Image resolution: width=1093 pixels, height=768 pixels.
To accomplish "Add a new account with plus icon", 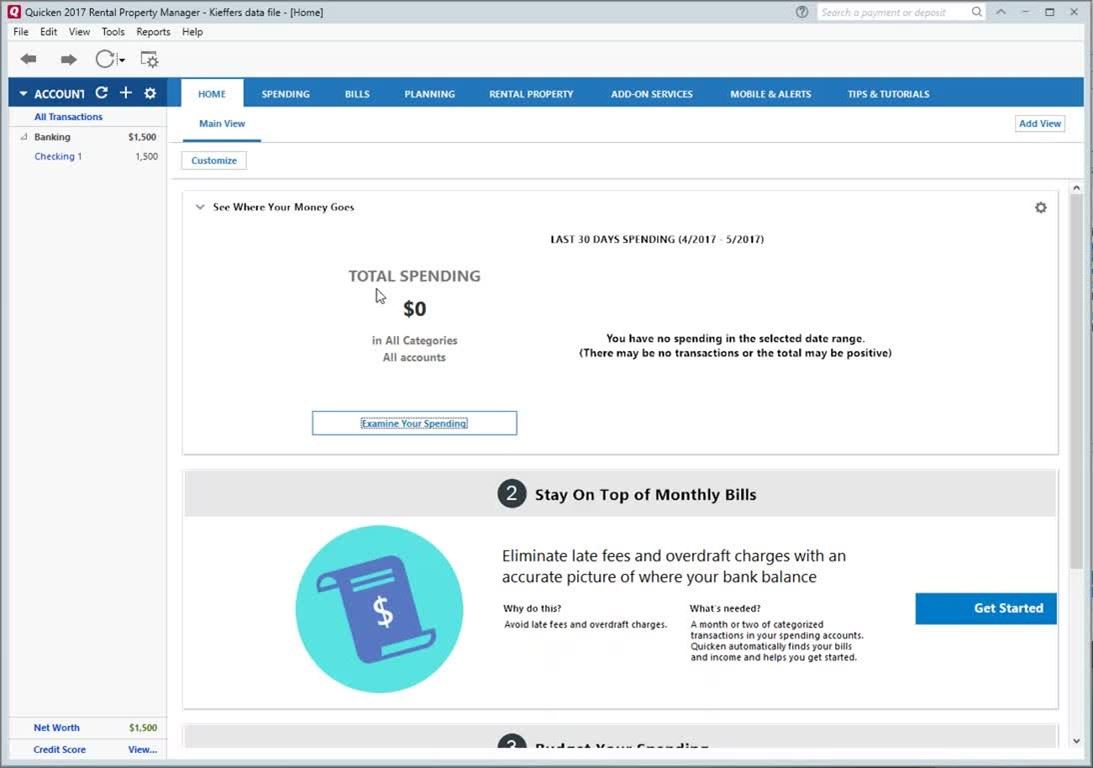I will [x=125, y=93].
